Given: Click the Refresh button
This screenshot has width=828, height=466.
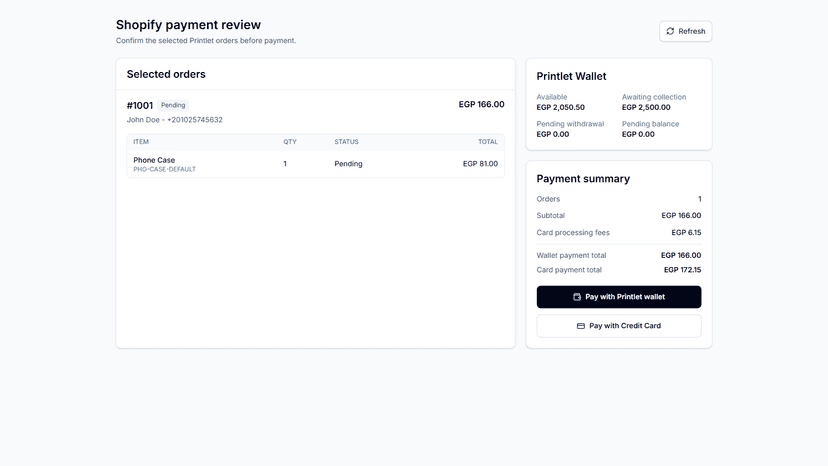Looking at the screenshot, I should (x=685, y=31).
